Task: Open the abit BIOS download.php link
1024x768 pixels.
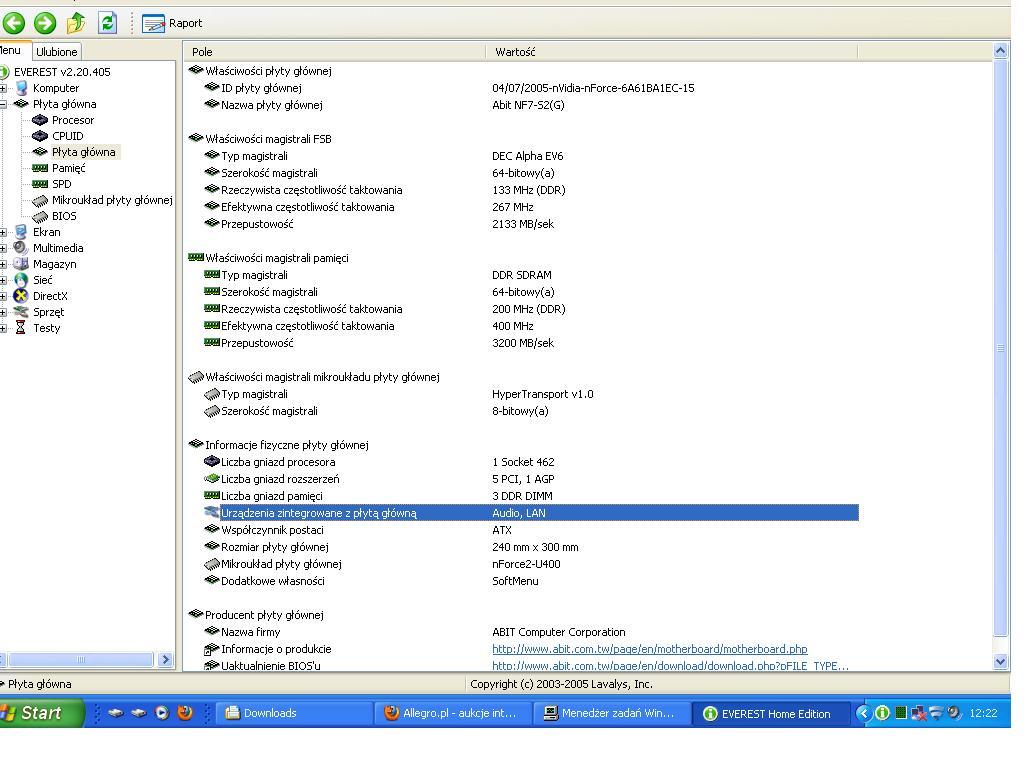Action: click(670, 666)
